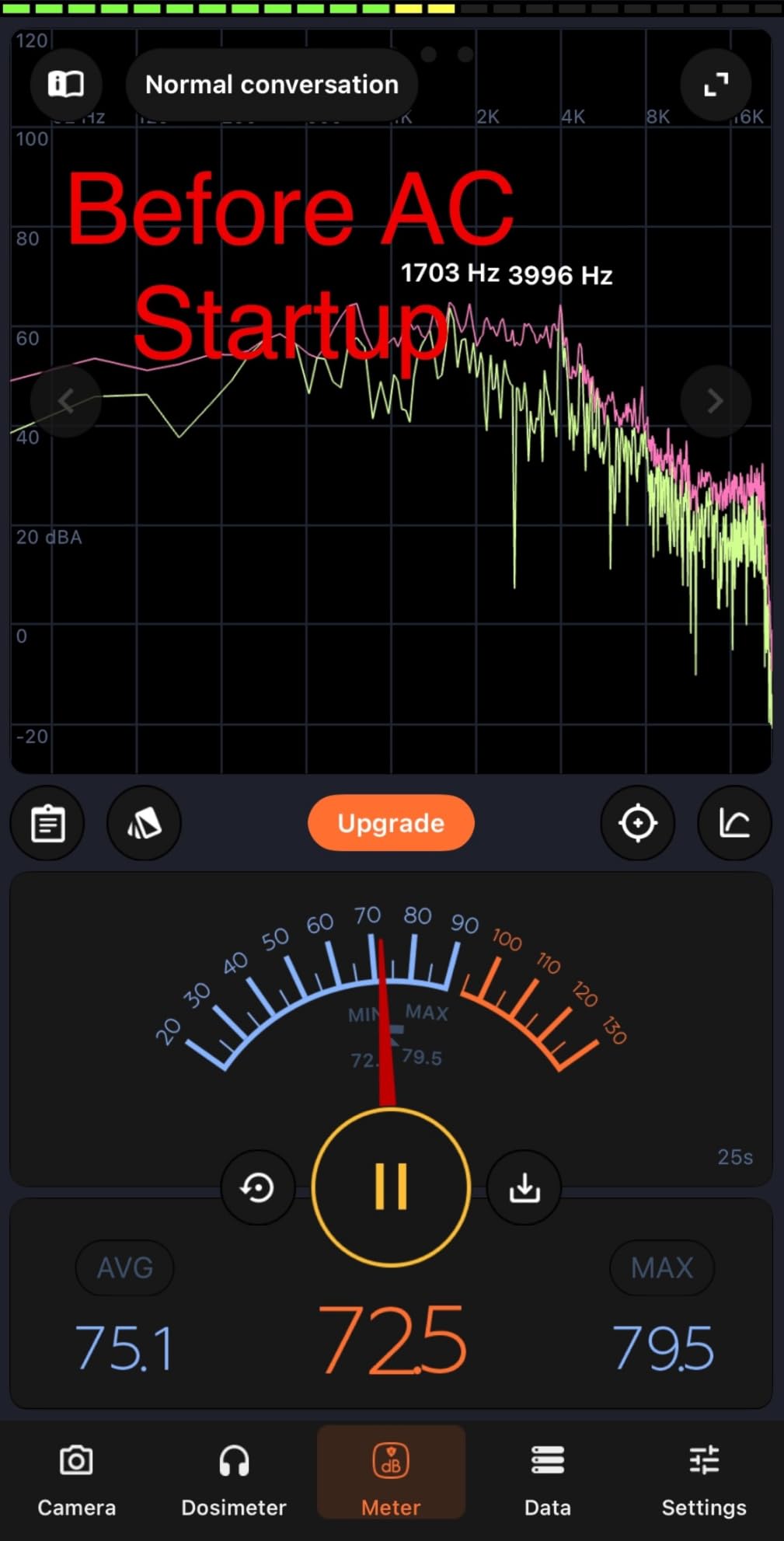This screenshot has height=1541, width=784.
Task: Switch to the Camera tab
Action: [76, 1480]
